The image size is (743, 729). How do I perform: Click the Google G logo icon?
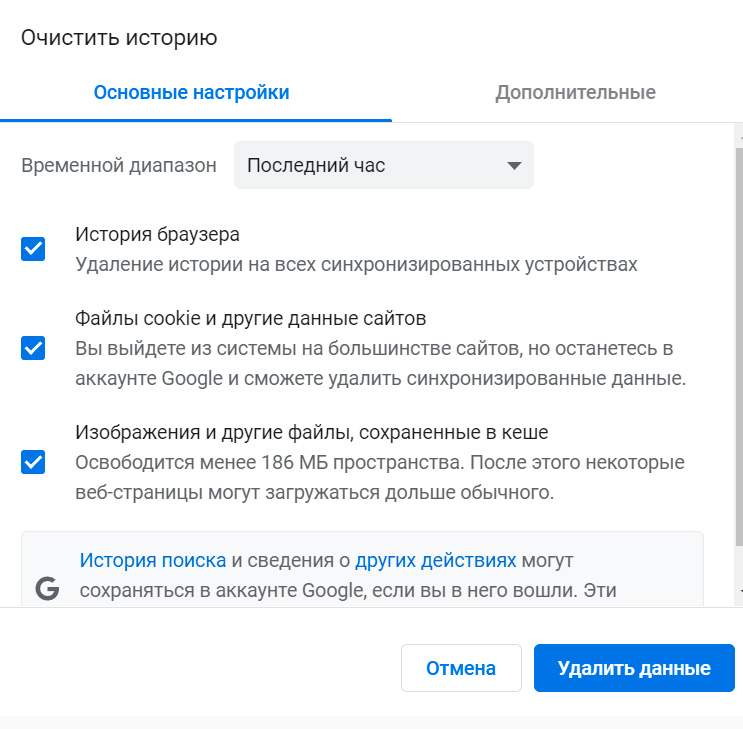point(47,589)
